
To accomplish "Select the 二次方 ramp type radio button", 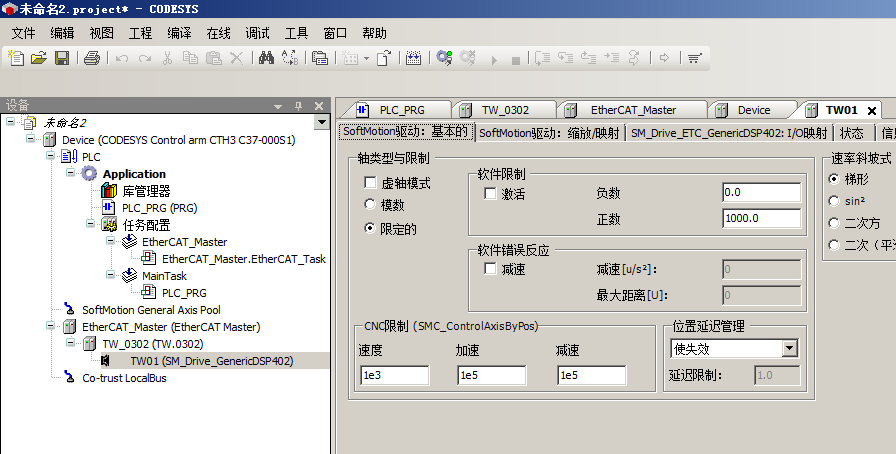I will [834, 222].
